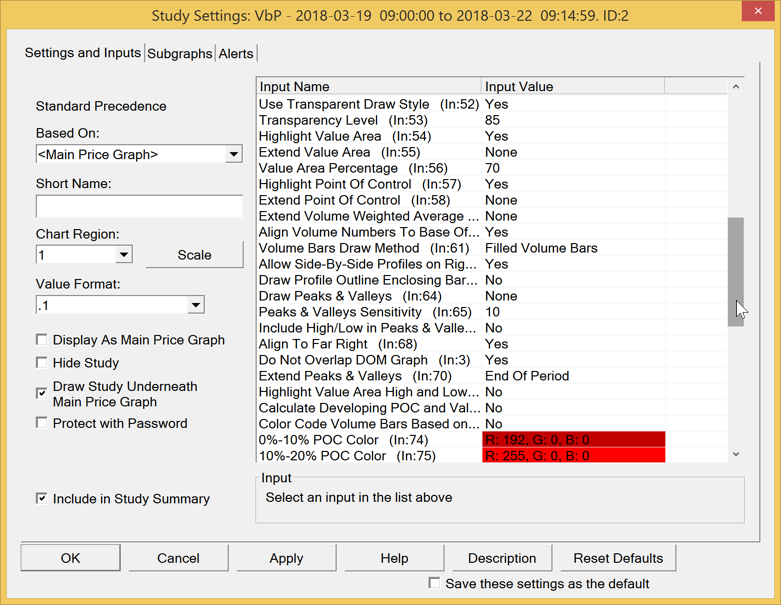This screenshot has height=605, width=781.
Task: Open the Alerts tab
Action: pos(236,53)
